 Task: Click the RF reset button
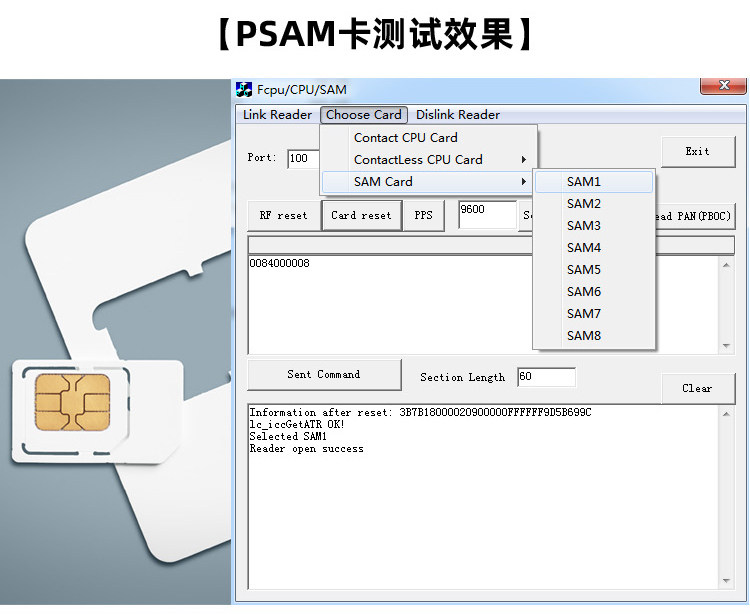coord(284,216)
